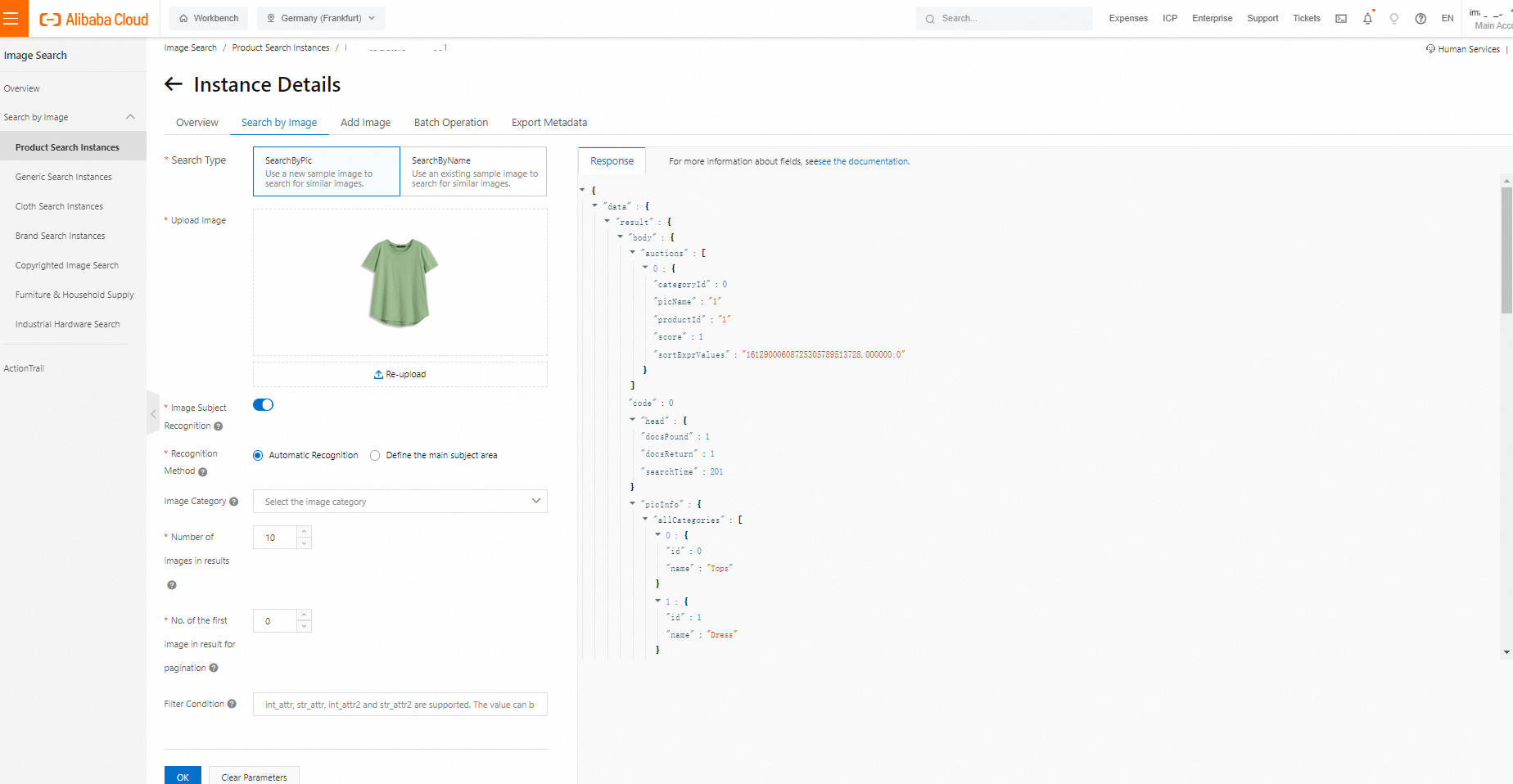This screenshot has width=1513, height=784.
Task: Open the hamburger navigation menu
Action: pyautogui.click(x=11, y=18)
